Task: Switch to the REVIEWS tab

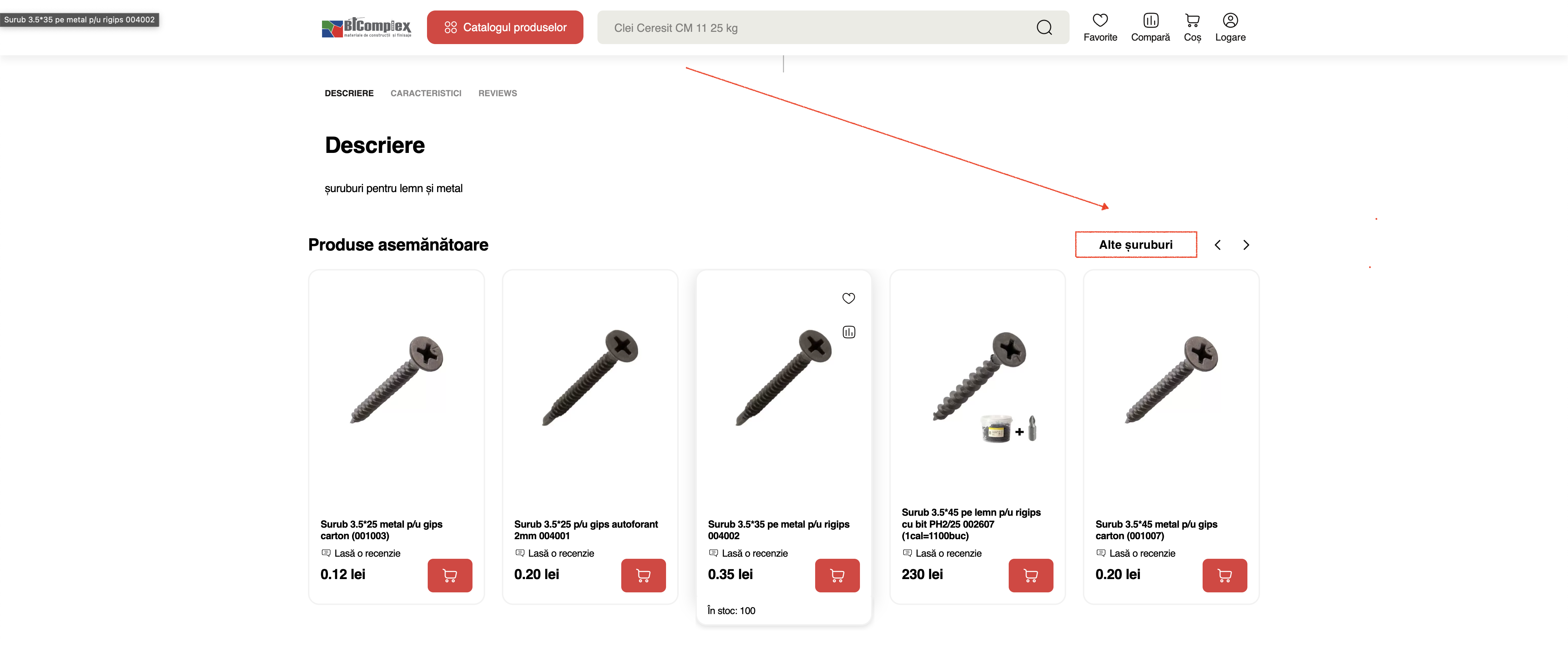Action: pyautogui.click(x=497, y=93)
